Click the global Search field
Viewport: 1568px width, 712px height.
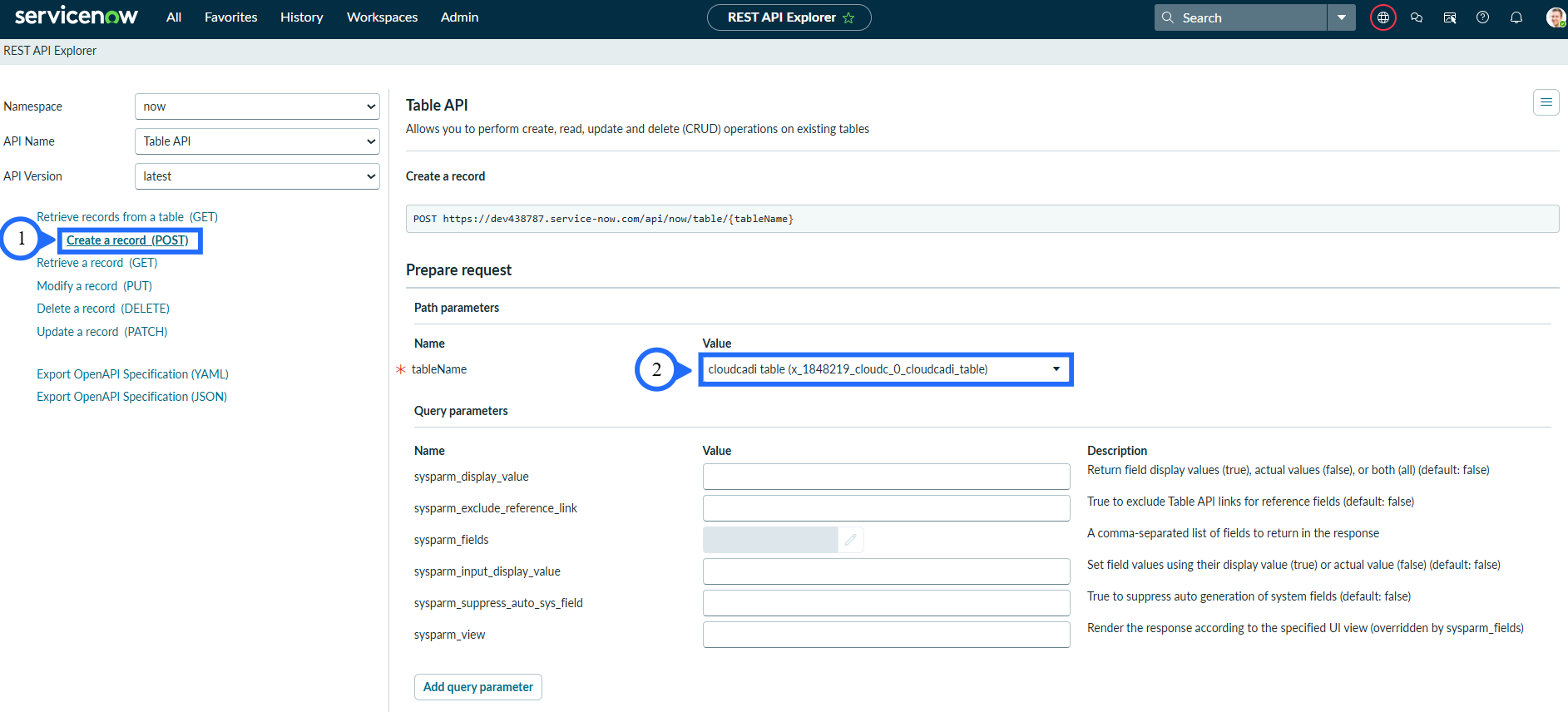[1240, 17]
